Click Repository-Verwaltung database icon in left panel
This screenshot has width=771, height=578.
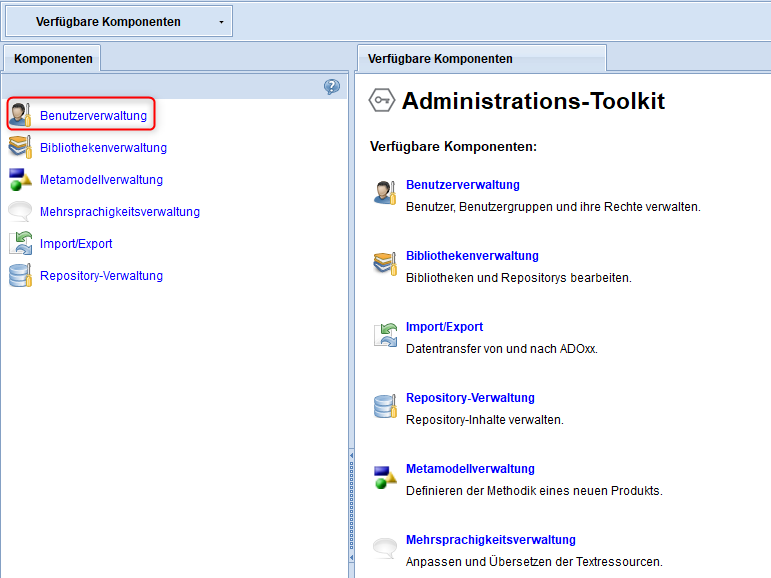point(21,275)
